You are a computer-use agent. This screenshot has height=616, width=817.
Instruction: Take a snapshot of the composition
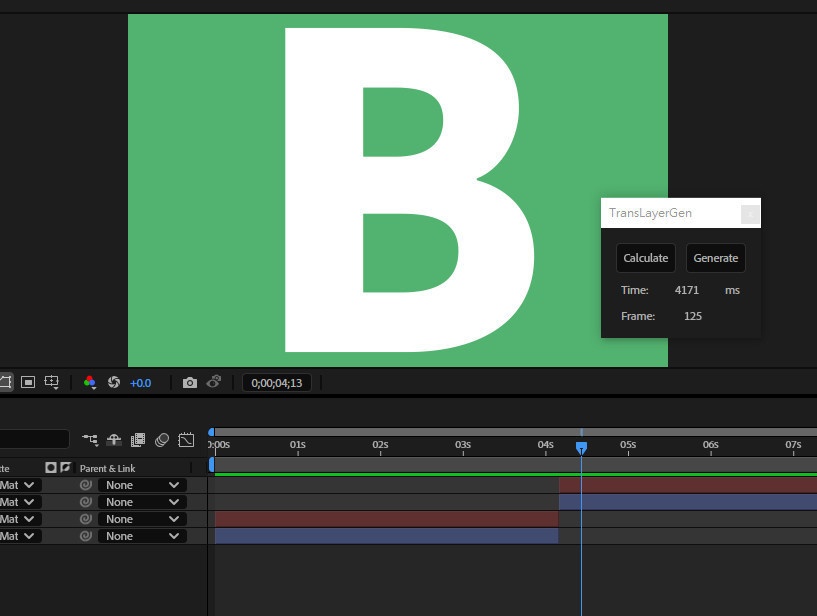coord(188,382)
